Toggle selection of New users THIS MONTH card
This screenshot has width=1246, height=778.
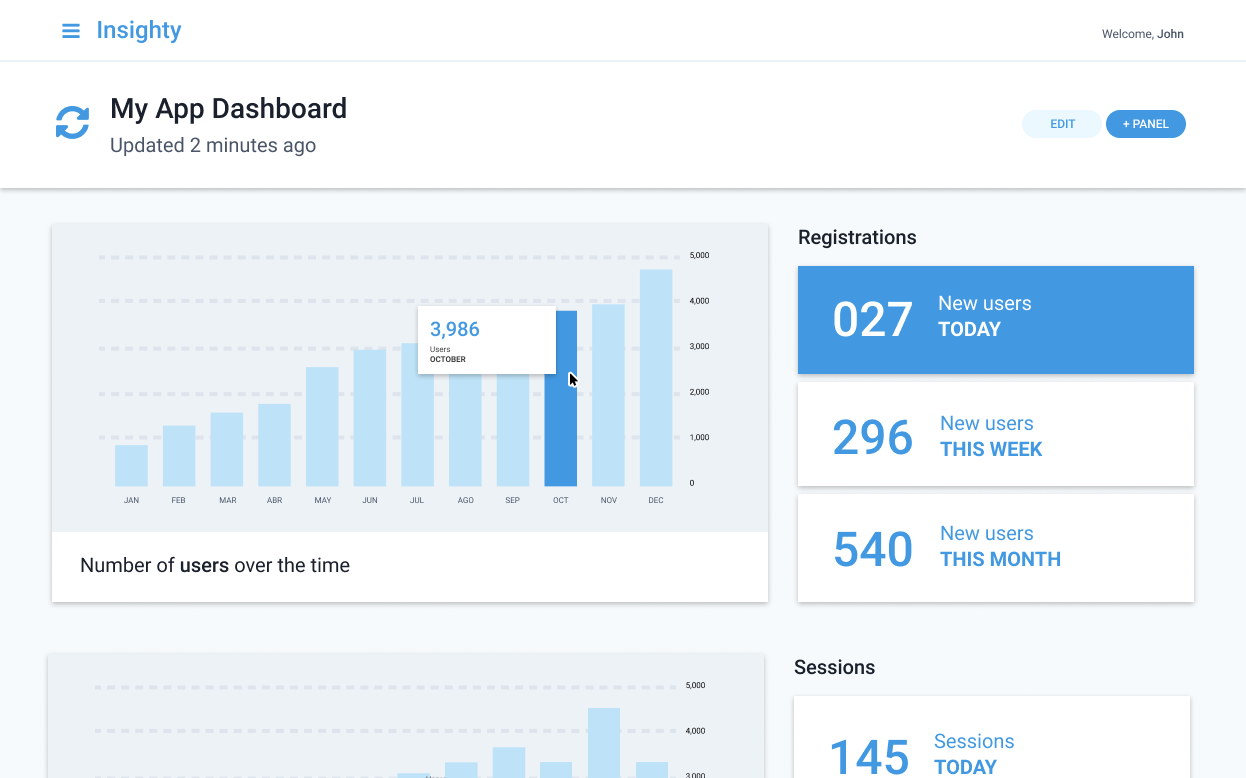[995, 547]
